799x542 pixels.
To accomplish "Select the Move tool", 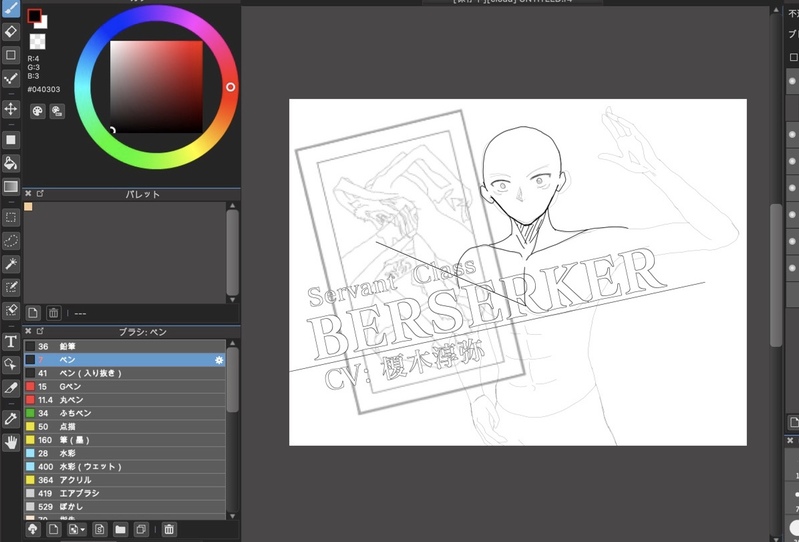I will [11, 109].
